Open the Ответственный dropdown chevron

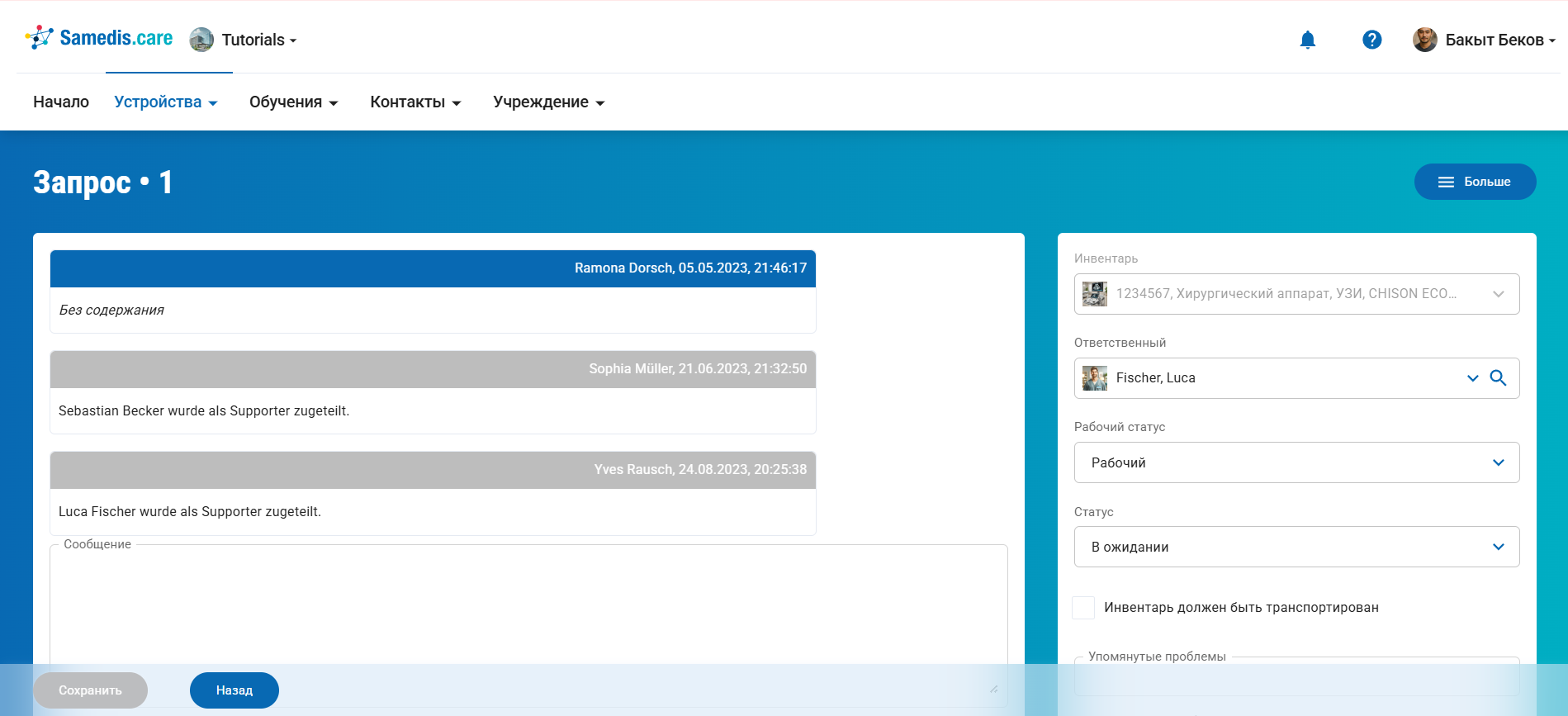[1472, 378]
